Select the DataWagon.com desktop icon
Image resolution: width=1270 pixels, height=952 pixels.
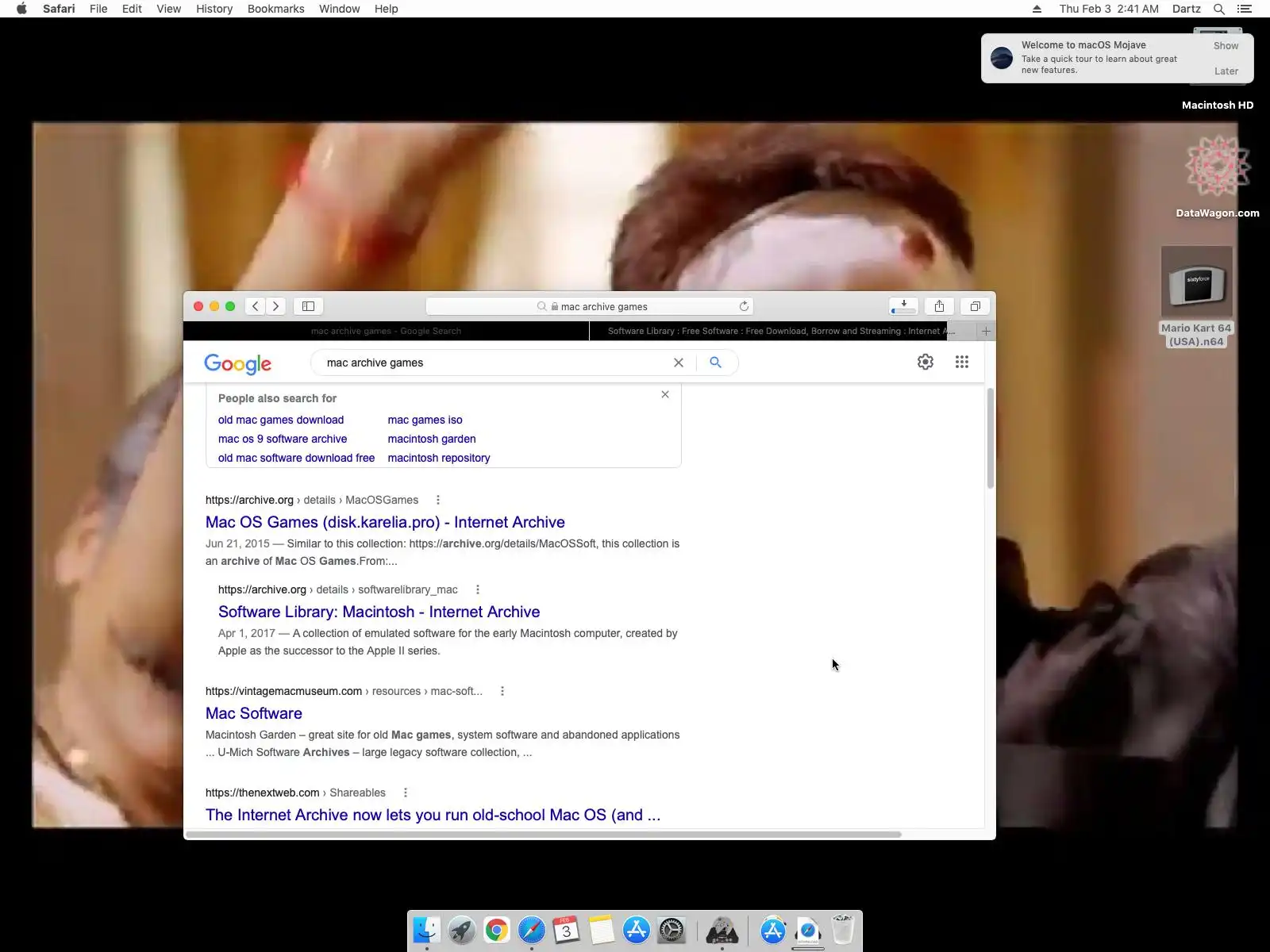point(1218,176)
